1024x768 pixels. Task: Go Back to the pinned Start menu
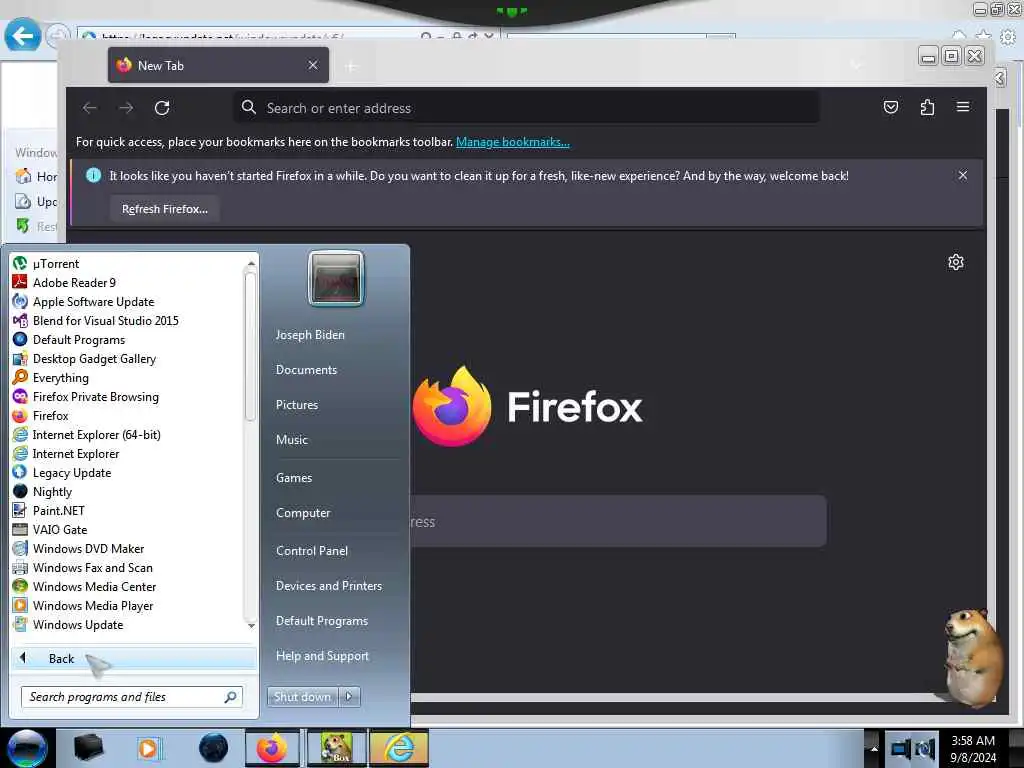134,658
